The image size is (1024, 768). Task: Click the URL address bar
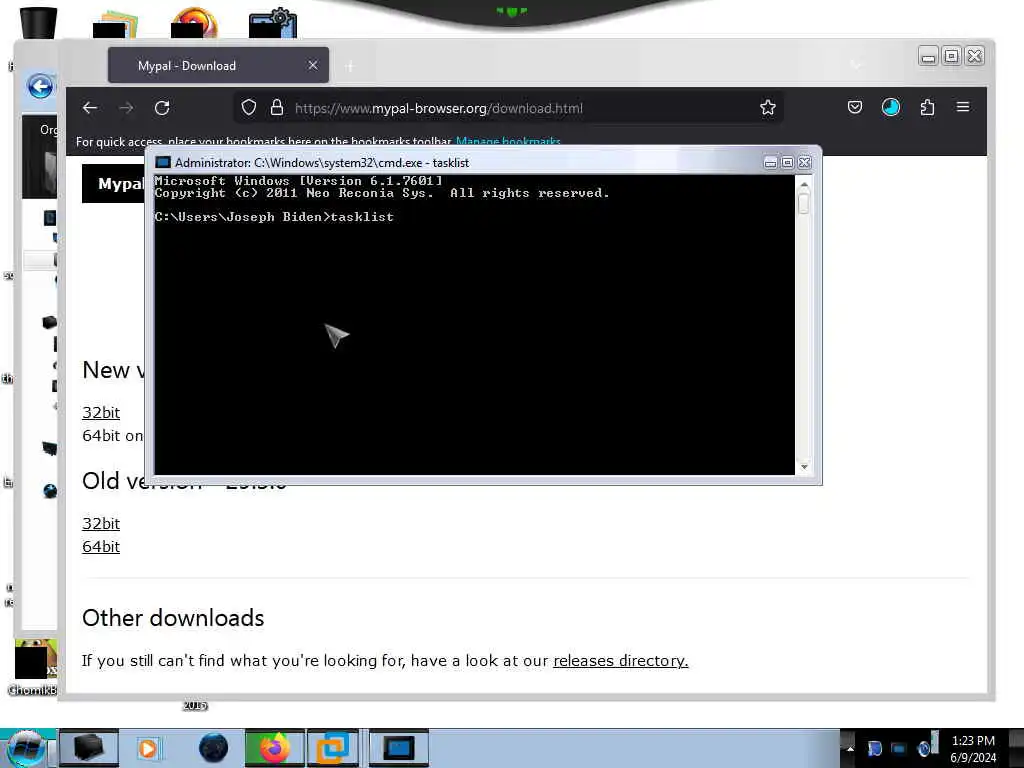508,108
